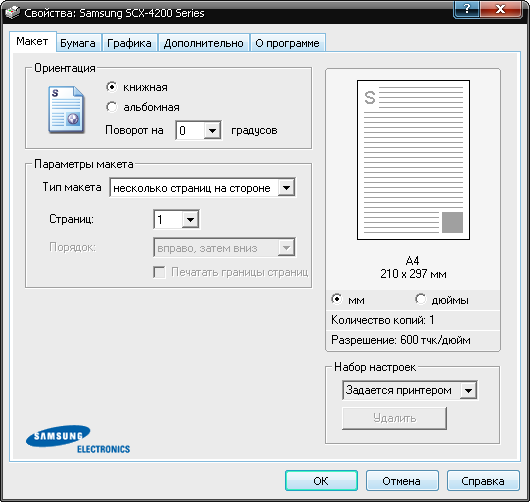
Task: Click the page orientation document icon
Action: [x=66, y=110]
